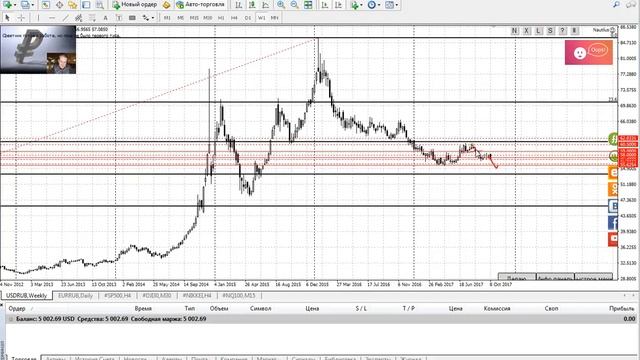Open the USDRUB,Weekly chart tab
The image size is (640, 360).
point(27,295)
